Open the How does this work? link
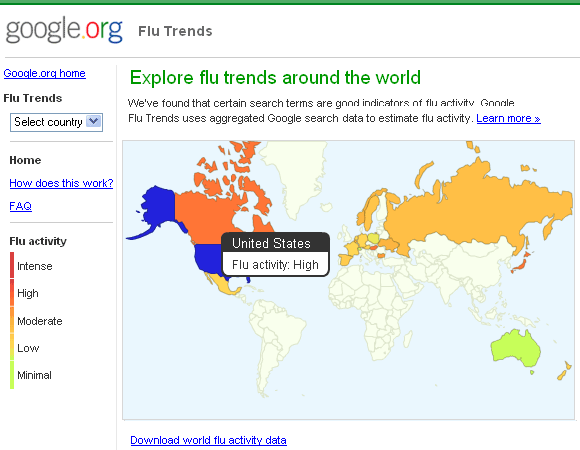Viewport: 580px width, 450px height. coord(61,183)
